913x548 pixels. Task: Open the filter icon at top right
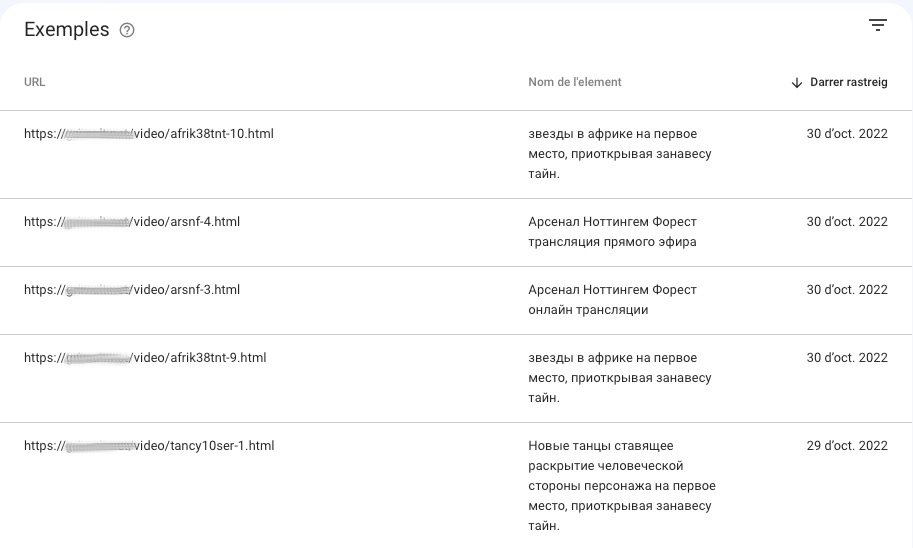[x=878, y=26]
